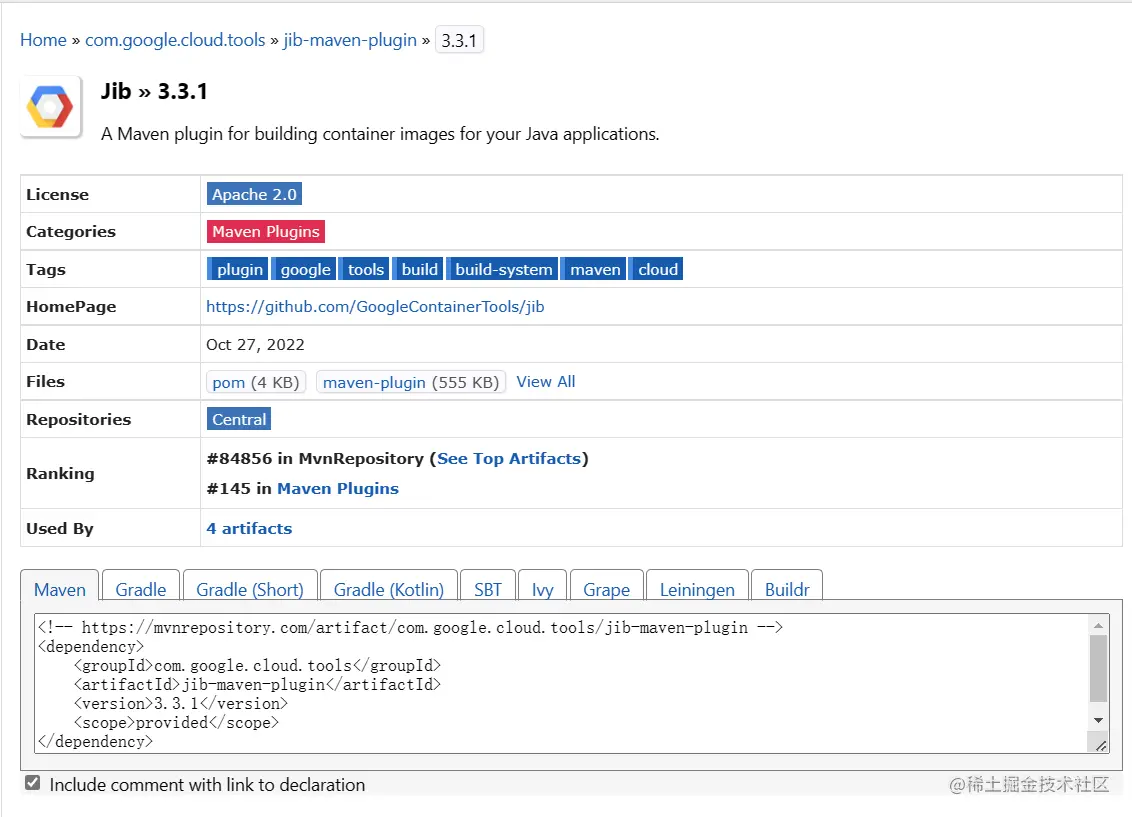Select the plugin tag
1132x817 pixels.
238,269
